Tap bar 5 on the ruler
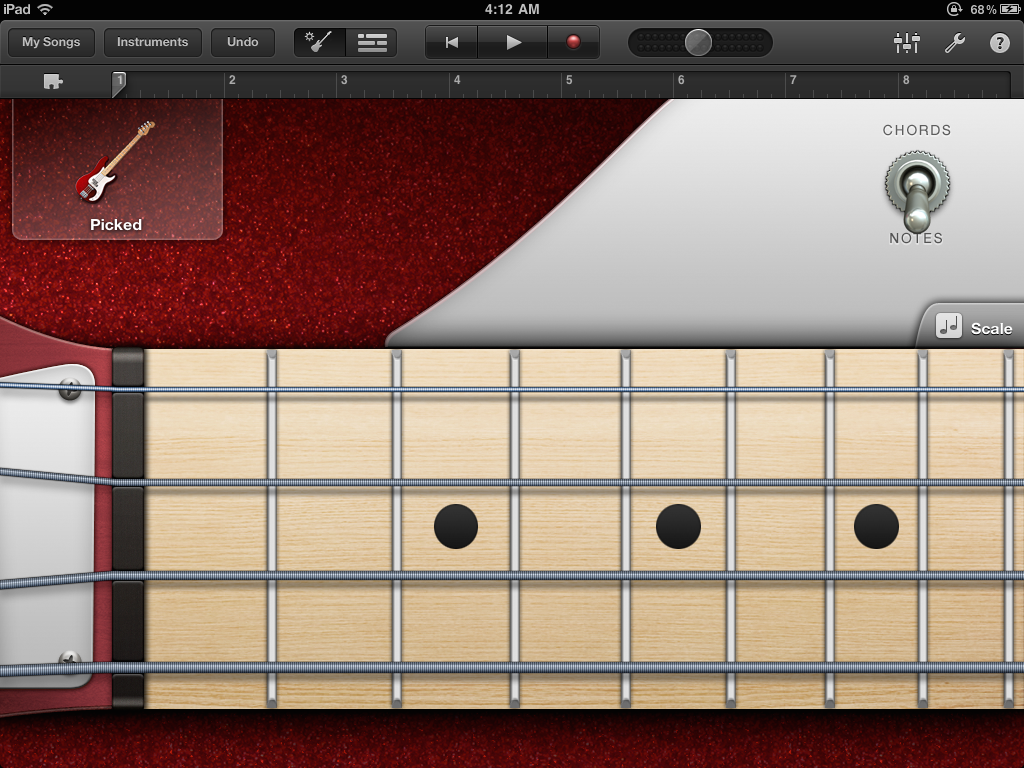The image size is (1024, 768). [x=569, y=80]
